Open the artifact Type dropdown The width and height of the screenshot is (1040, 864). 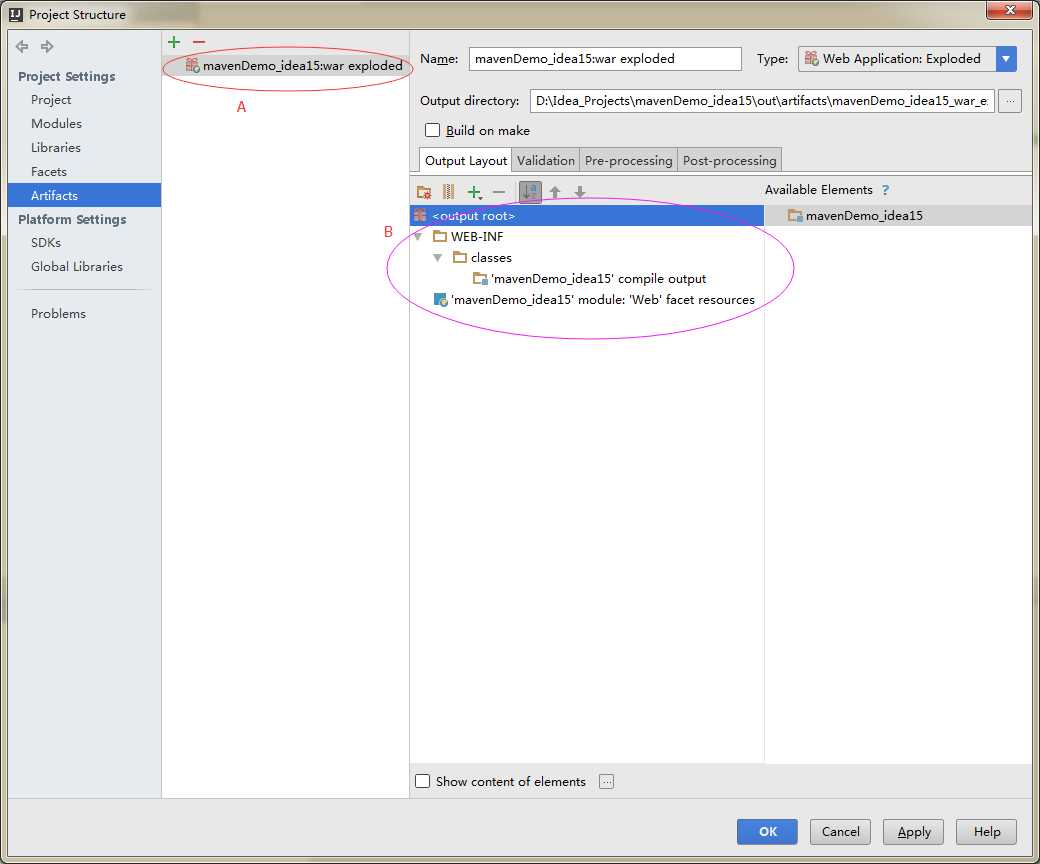pos(1006,58)
